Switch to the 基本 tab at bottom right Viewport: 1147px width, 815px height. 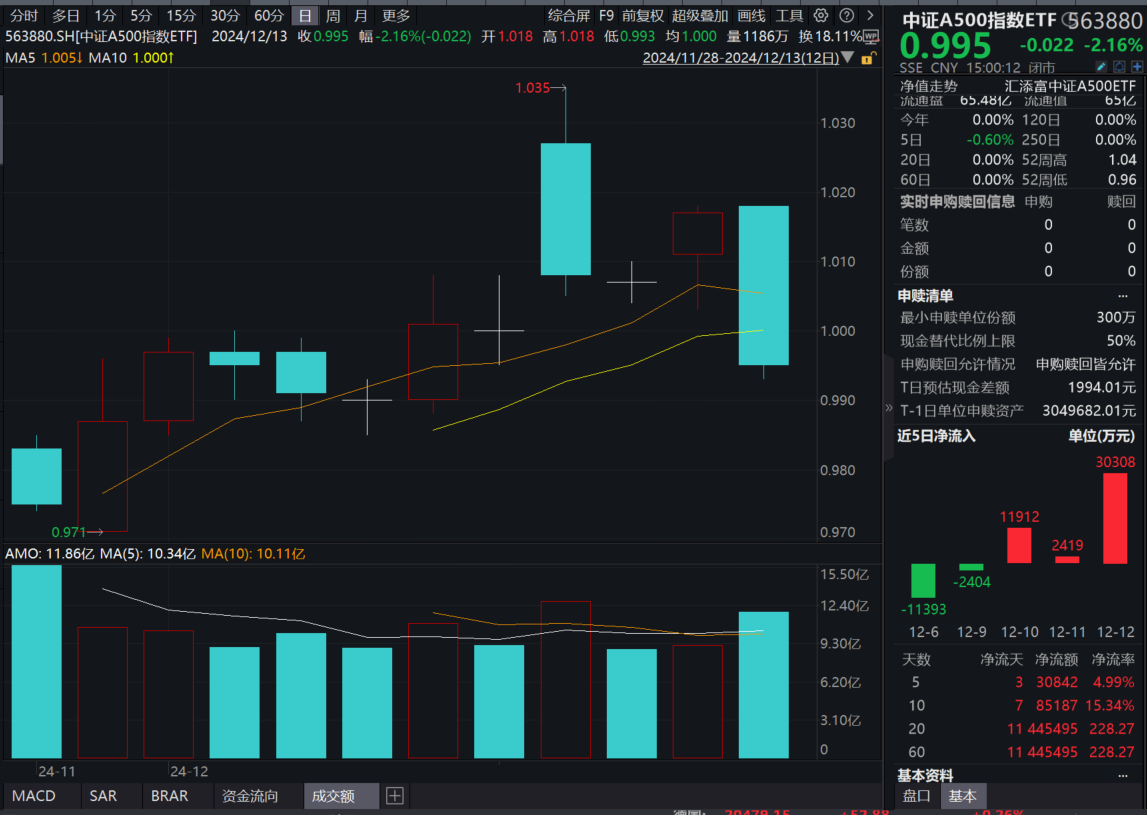click(x=963, y=797)
